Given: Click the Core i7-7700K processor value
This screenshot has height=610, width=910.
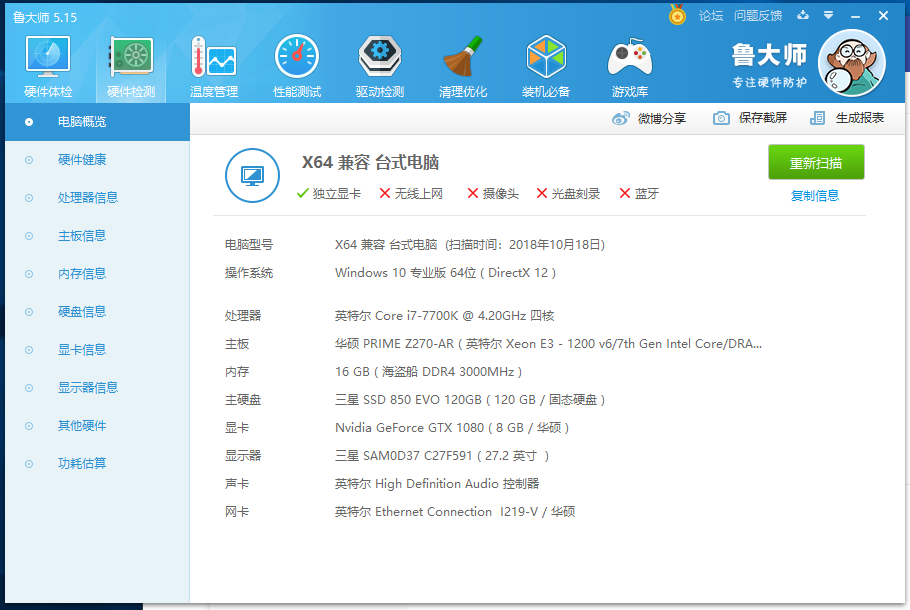Looking at the screenshot, I should 445,316.
